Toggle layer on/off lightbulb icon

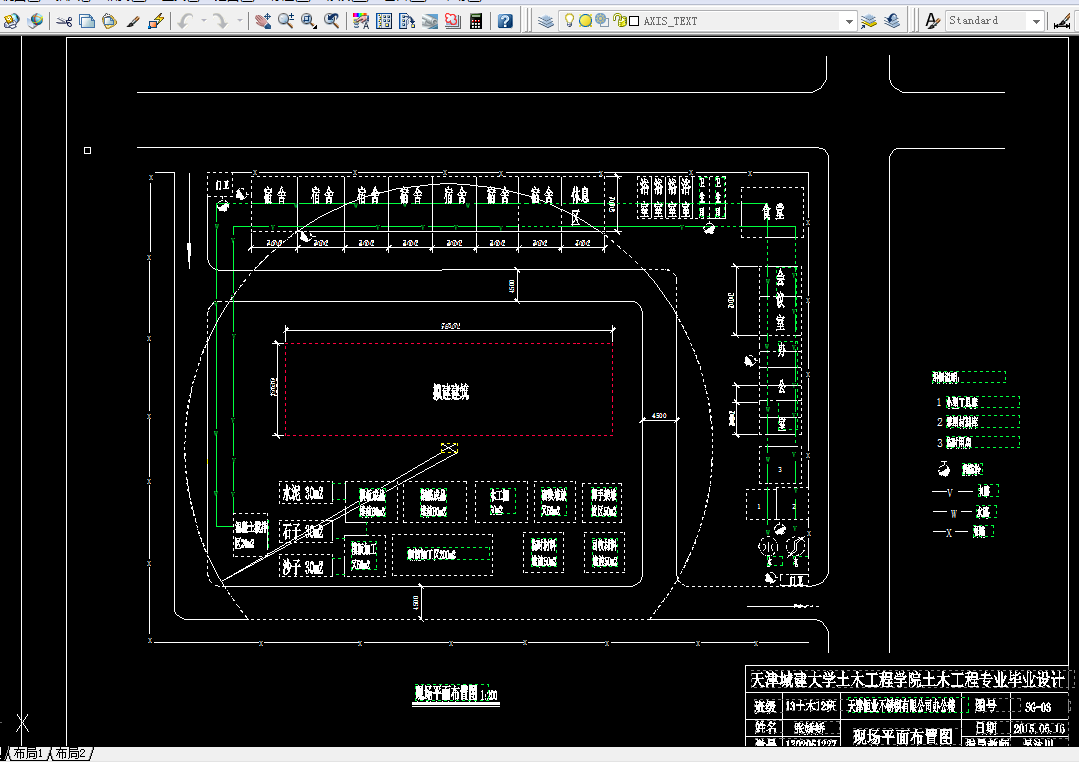pyautogui.click(x=569, y=21)
